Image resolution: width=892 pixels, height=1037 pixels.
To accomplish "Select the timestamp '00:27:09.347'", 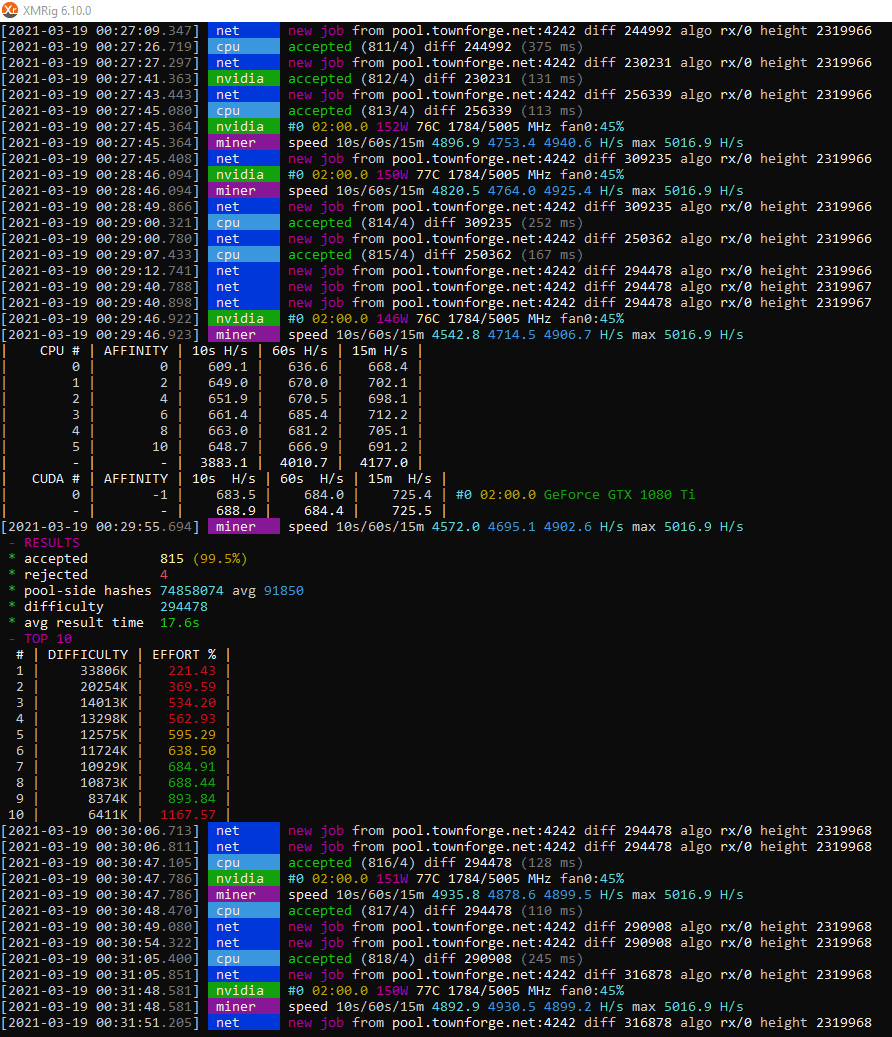I will pos(143,30).
